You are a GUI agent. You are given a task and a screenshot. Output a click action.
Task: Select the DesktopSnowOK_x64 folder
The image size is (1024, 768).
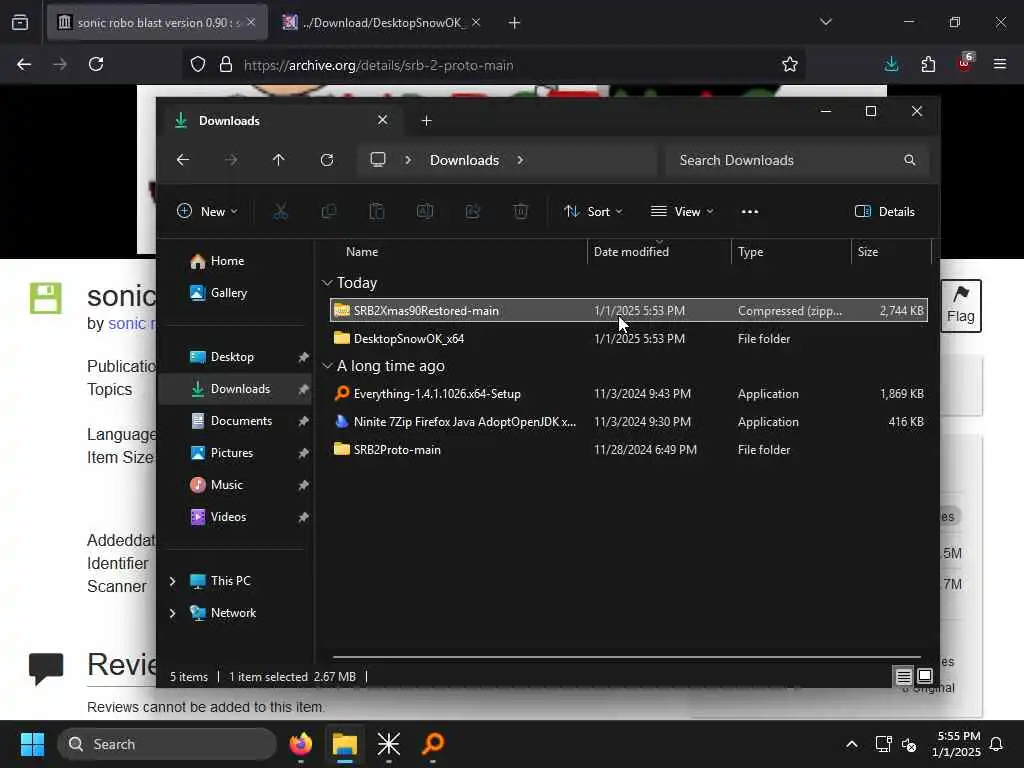point(628,338)
